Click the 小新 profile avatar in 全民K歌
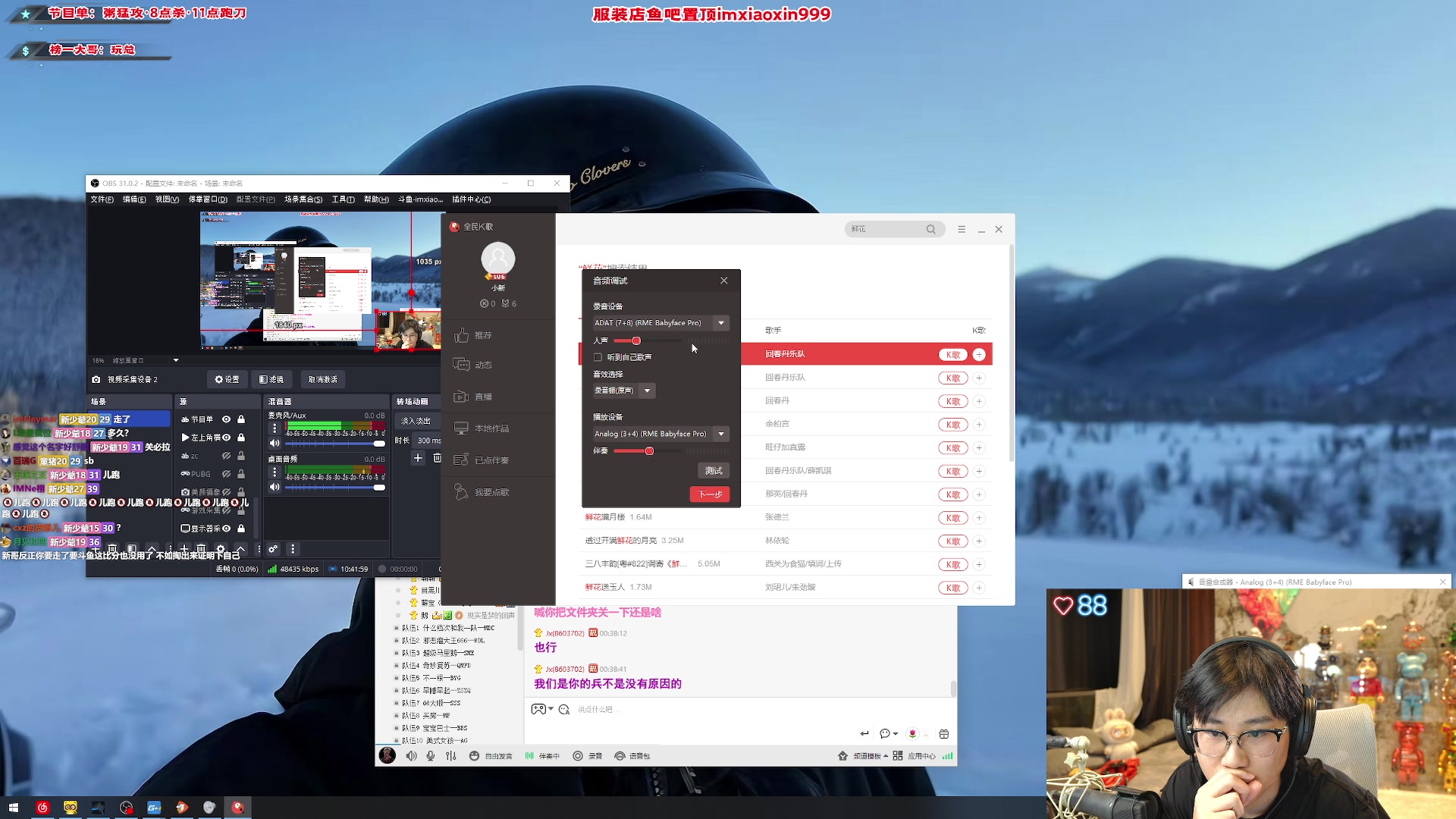The height and width of the screenshot is (819, 1456). click(x=498, y=259)
